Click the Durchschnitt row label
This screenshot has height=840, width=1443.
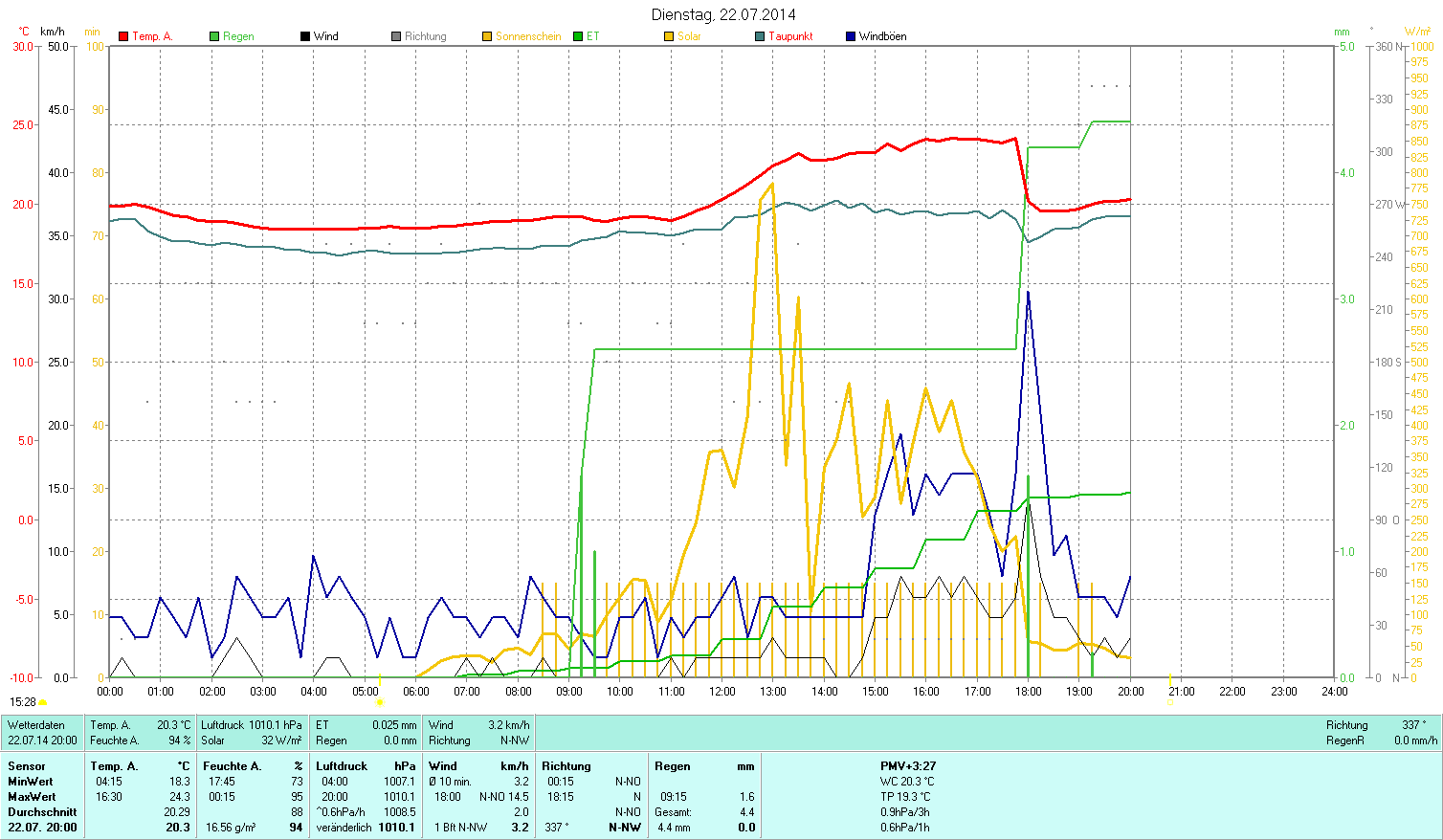tap(43, 812)
